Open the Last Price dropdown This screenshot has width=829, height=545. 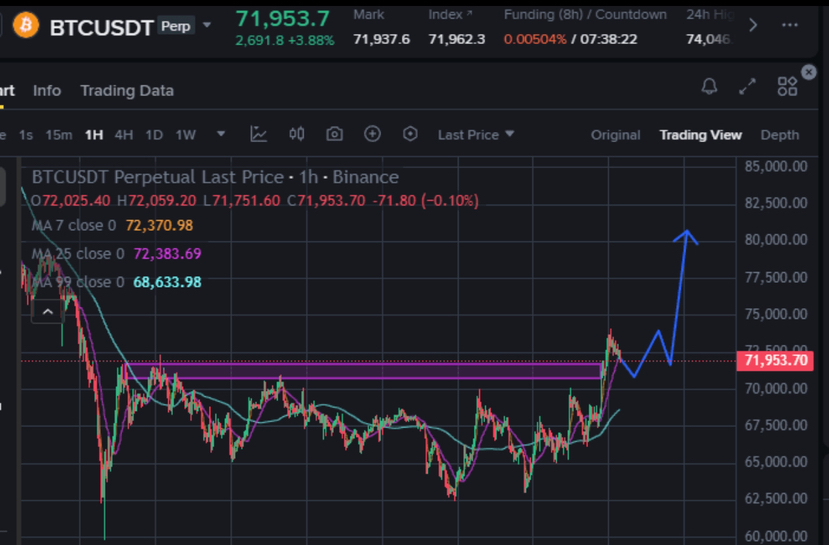[476, 135]
